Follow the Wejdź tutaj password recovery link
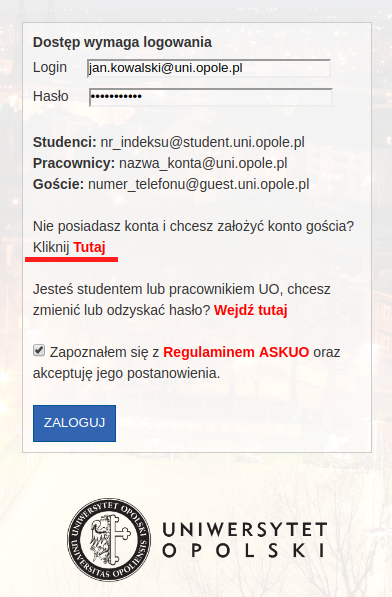392x597 pixels. point(251,310)
